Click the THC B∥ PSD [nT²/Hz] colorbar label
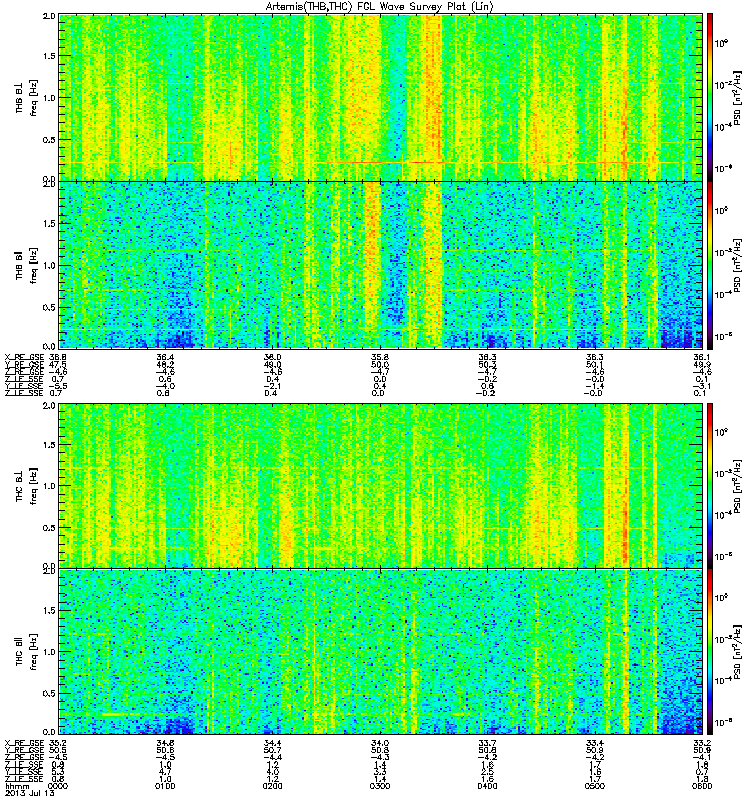750x800 pixels. (x=738, y=652)
